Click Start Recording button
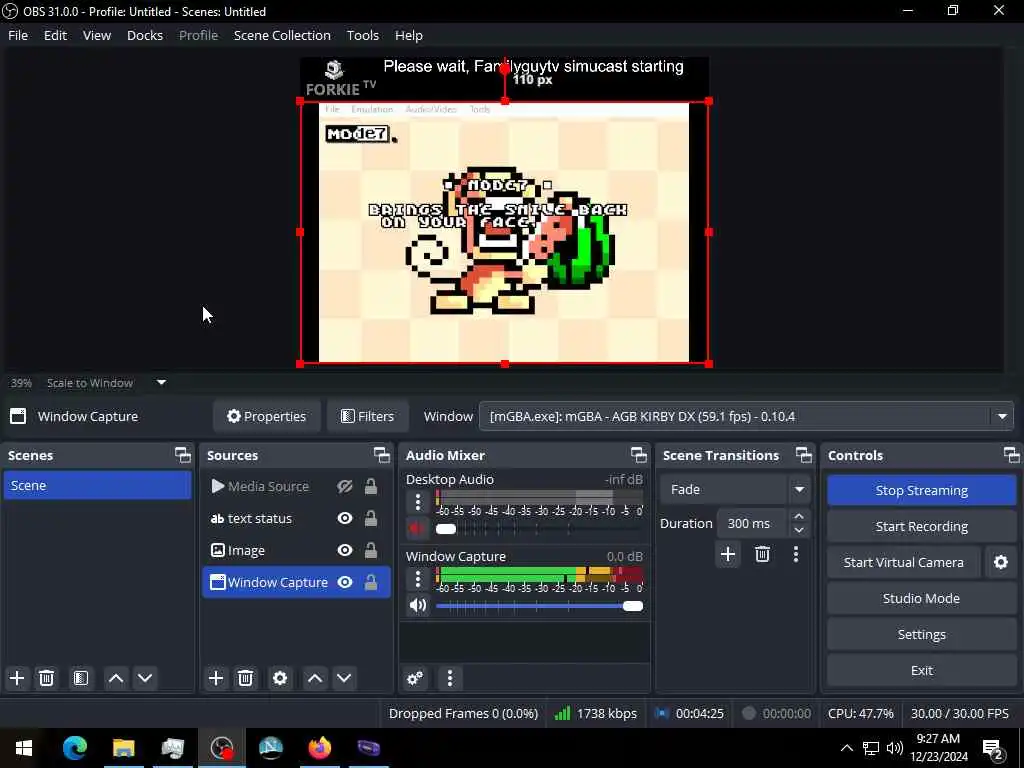This screenshot has height=768, width=1024. tap(921, 526)
